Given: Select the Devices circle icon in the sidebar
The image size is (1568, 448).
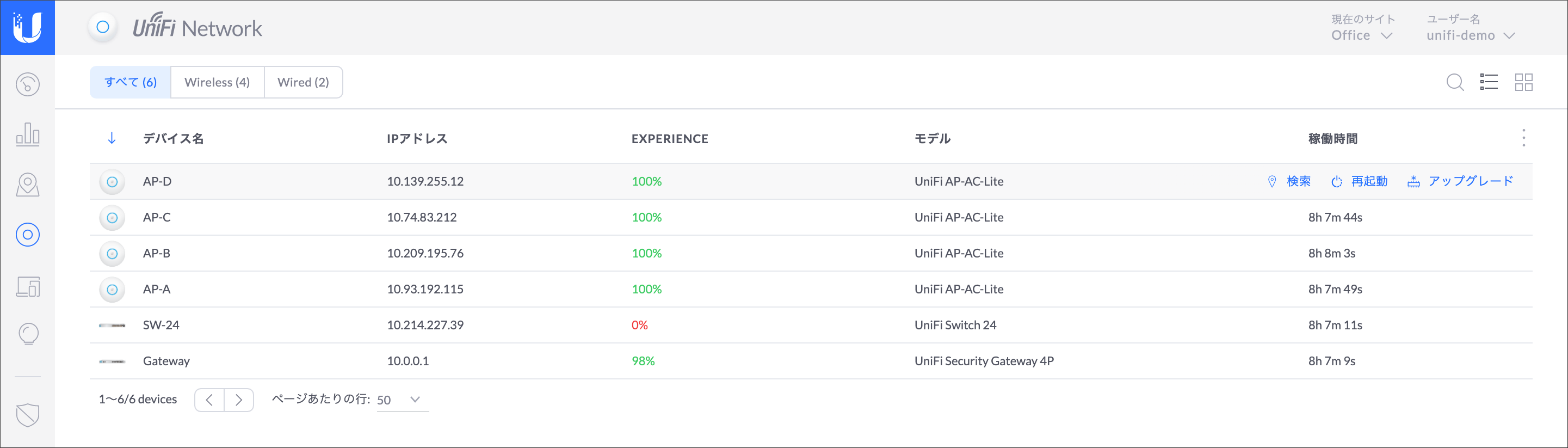Looking at the screenshot, I should (27, 235).
